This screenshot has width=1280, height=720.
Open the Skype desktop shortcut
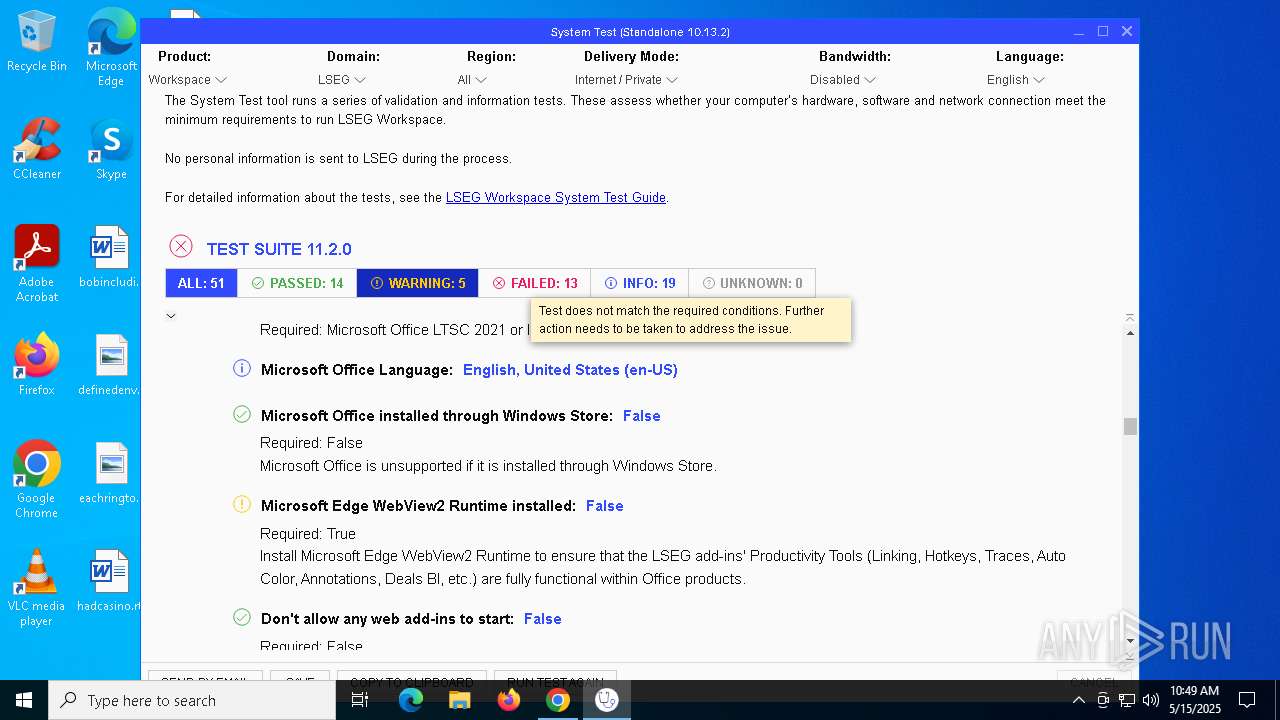(x=111, y=149)
